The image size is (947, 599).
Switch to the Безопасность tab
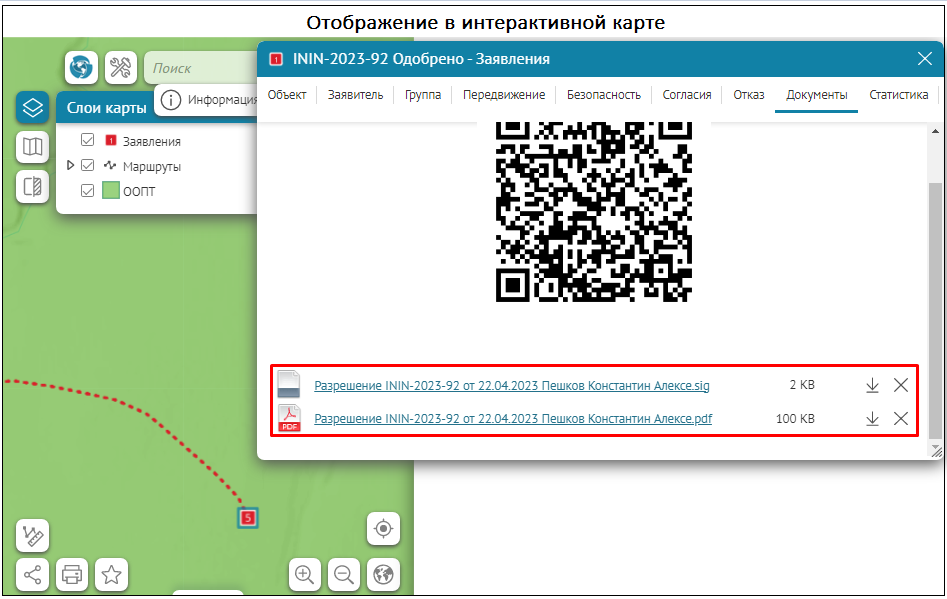tap(603, 95)
